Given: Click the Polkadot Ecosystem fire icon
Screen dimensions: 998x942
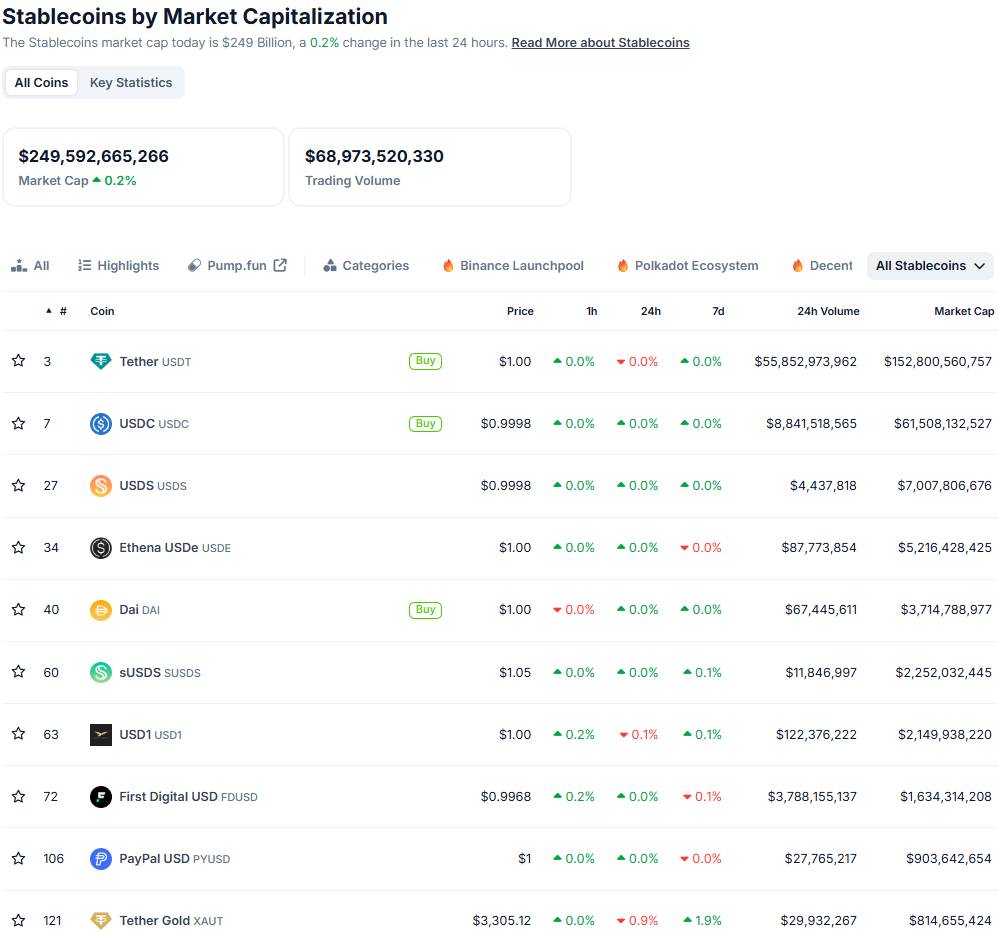Looking at the screenshot, I should [x=622, y=265].
